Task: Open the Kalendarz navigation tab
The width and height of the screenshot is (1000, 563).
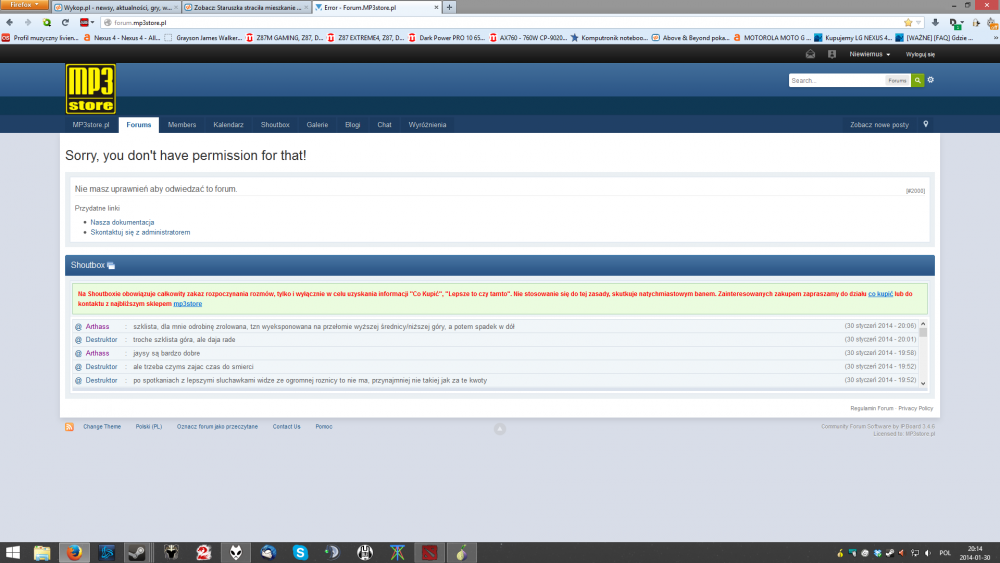Action: pyautogui.click(x=228, y=125)
